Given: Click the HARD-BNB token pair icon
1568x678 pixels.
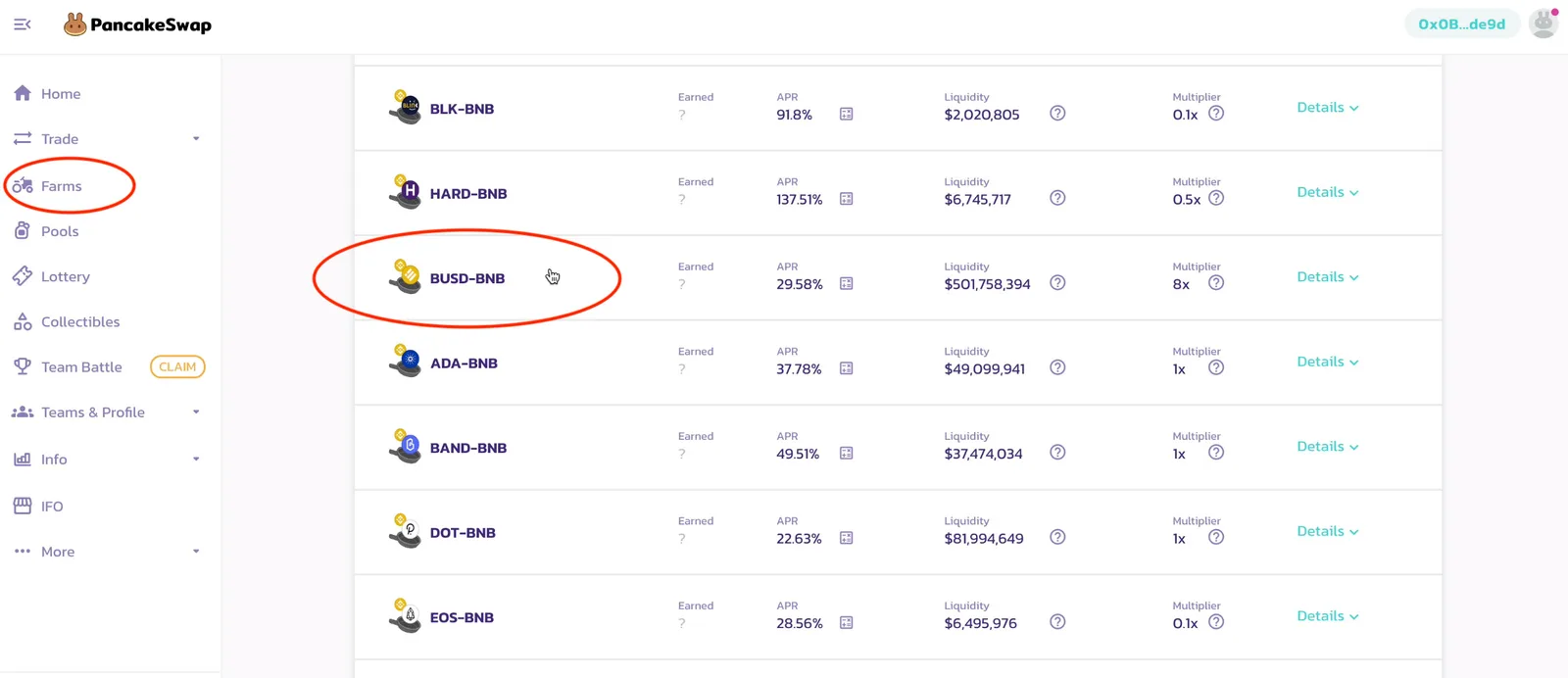Looking at the screenshot, I should (x=405, y=192).
